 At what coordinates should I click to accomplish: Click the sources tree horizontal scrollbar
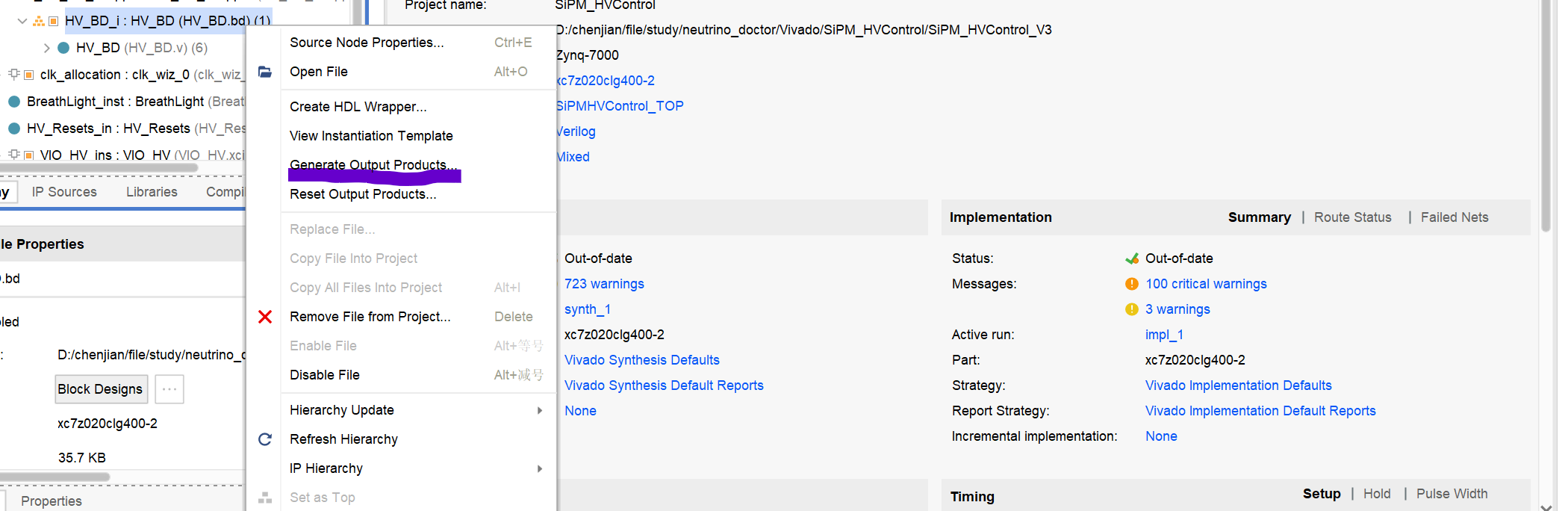click(x=99, y=168)
